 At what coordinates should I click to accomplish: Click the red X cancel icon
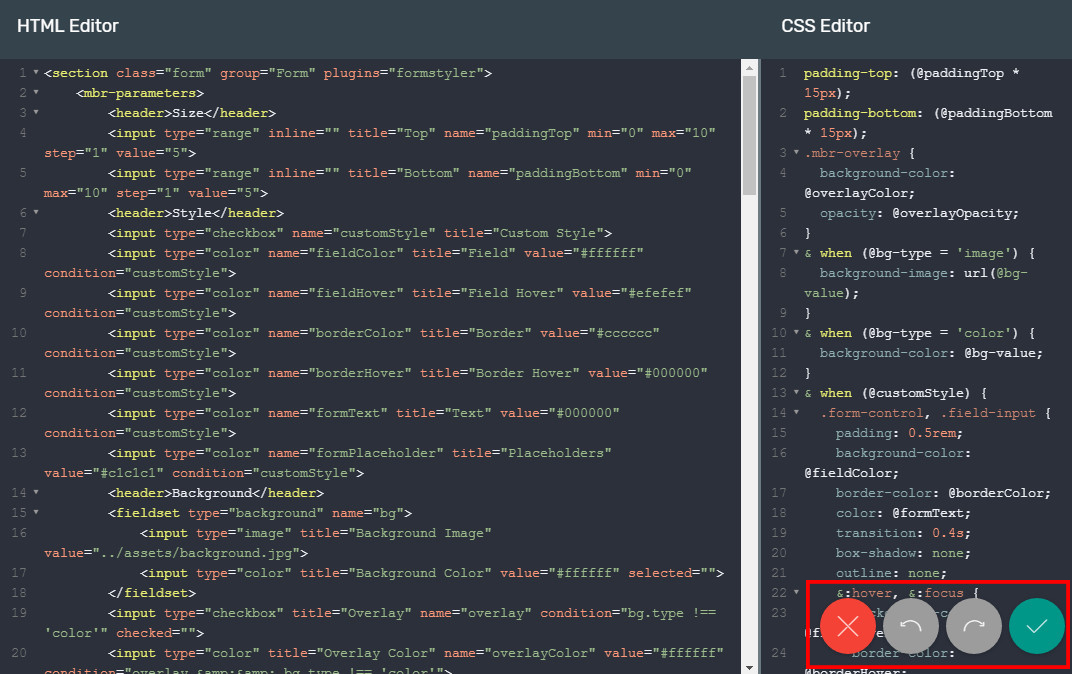click(847, 626)
